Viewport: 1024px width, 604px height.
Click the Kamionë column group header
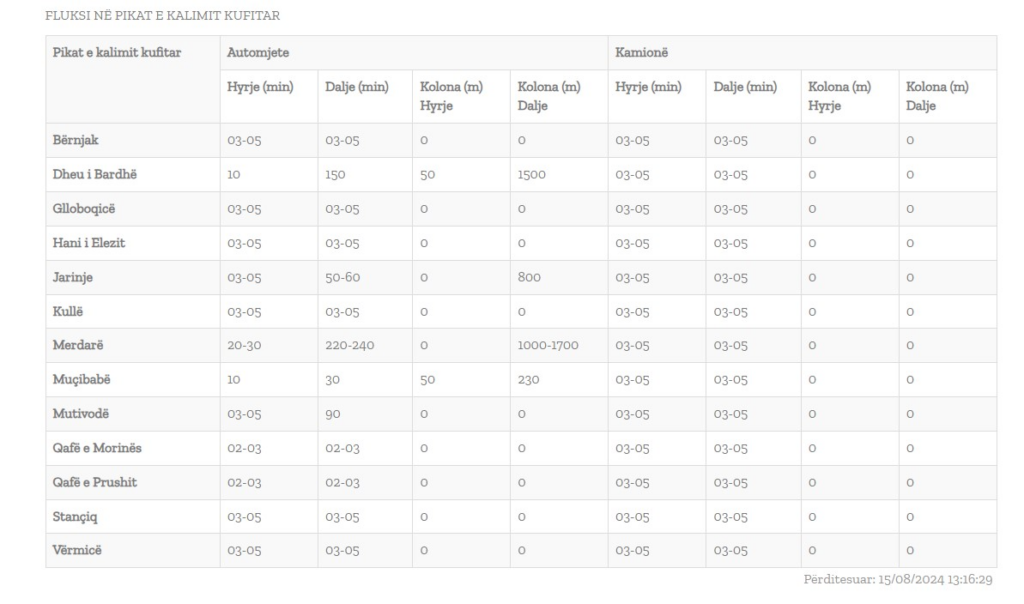point(641,52)
